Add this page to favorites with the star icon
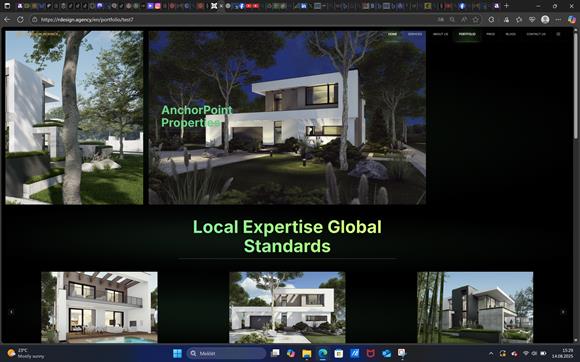Viewport: 580px width, 362px height. (x=476, y=20)
